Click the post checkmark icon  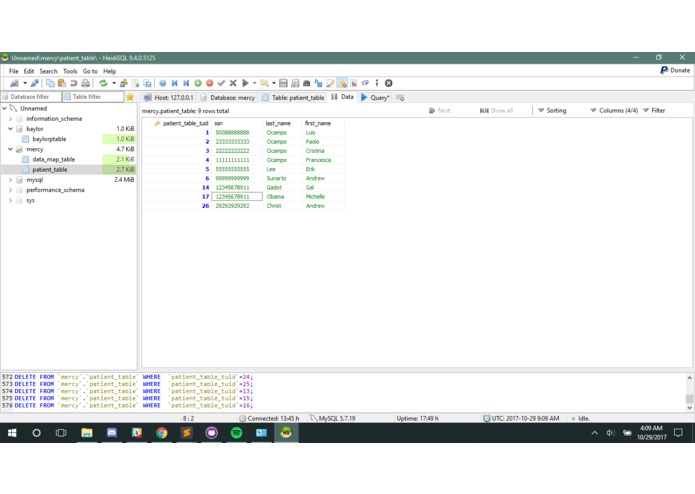[x=221, y=83]
